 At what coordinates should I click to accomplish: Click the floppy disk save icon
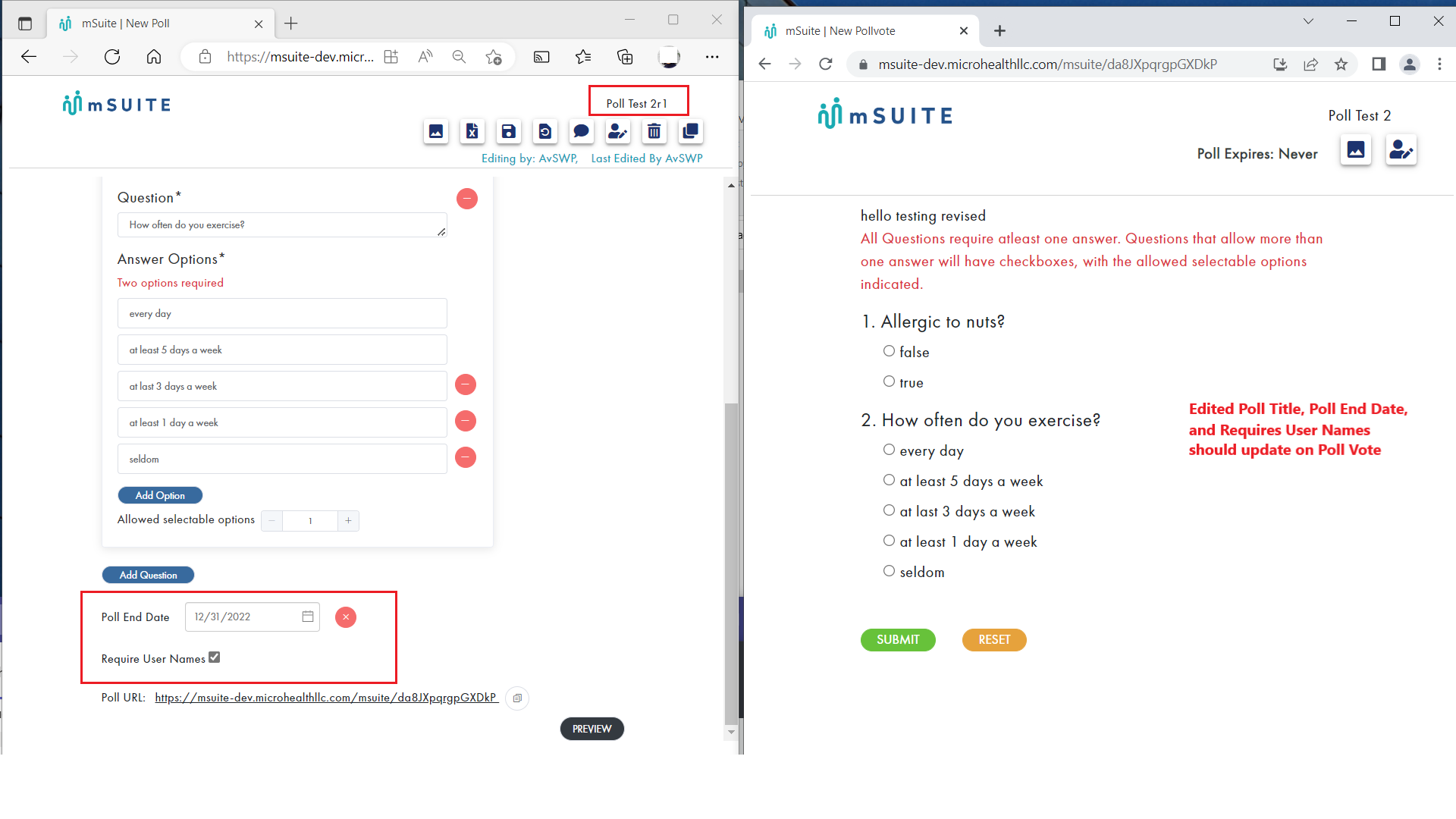pos(508,131)
